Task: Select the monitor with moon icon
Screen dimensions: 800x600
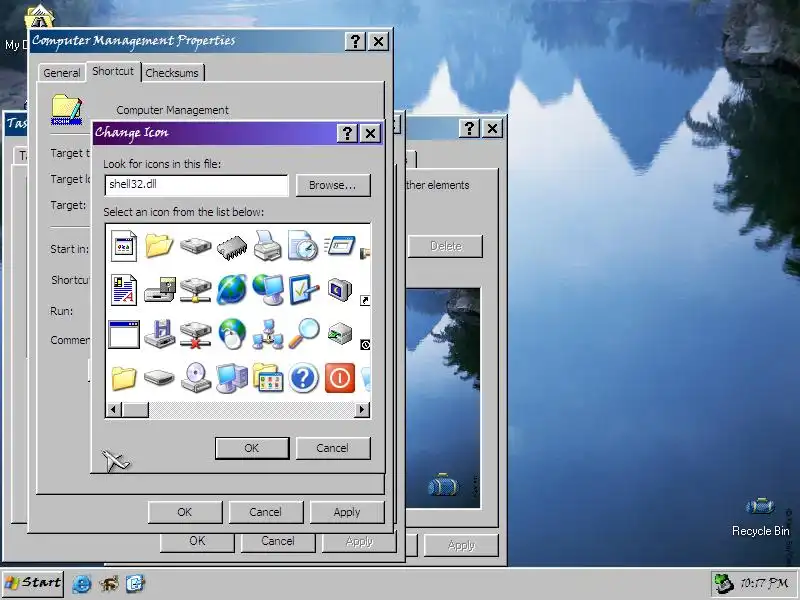Action: click(x=339, y=290)
